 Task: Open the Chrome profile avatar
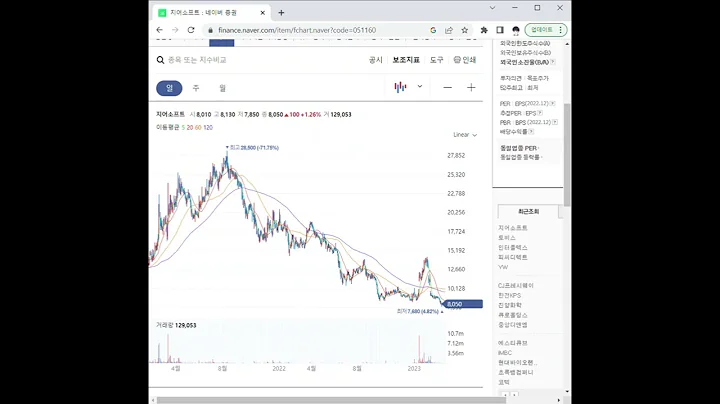click(x=516, y=30)
